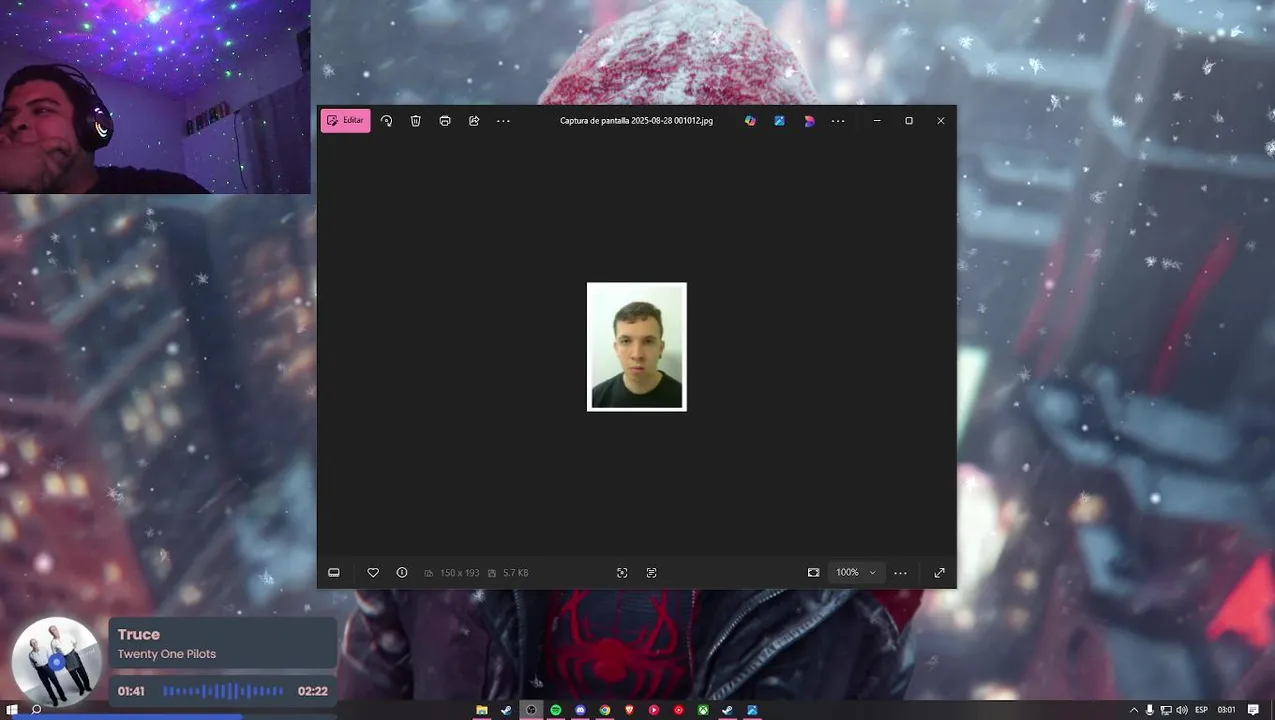Click the webcam overlay video
Image resolution: width=1275 pixels, height=720 pixels.
[x=155, y=97]
